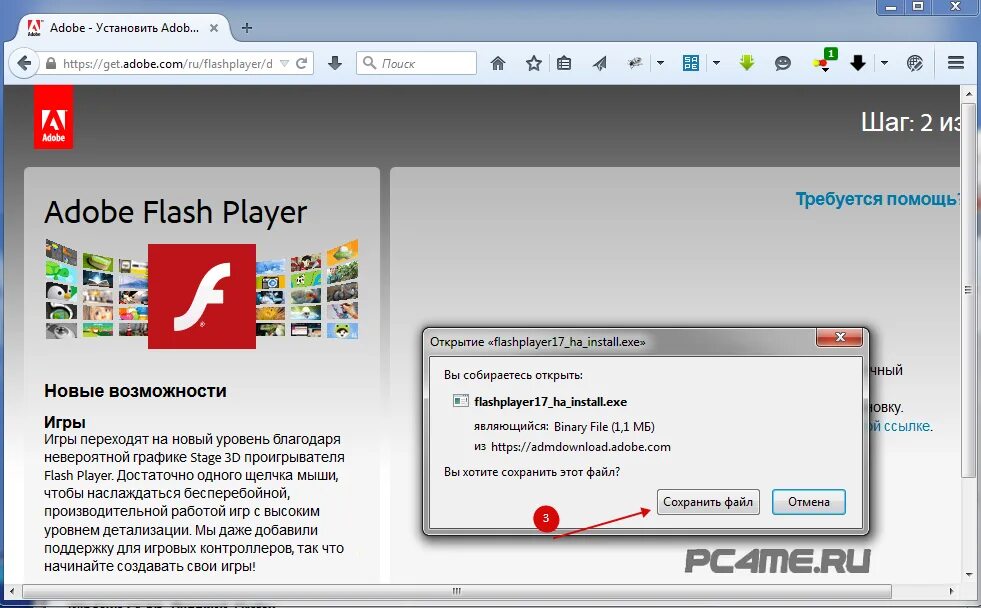The image size is (981, 608).
Task: Show bookmarks list icon
Action: click(564, 63)
